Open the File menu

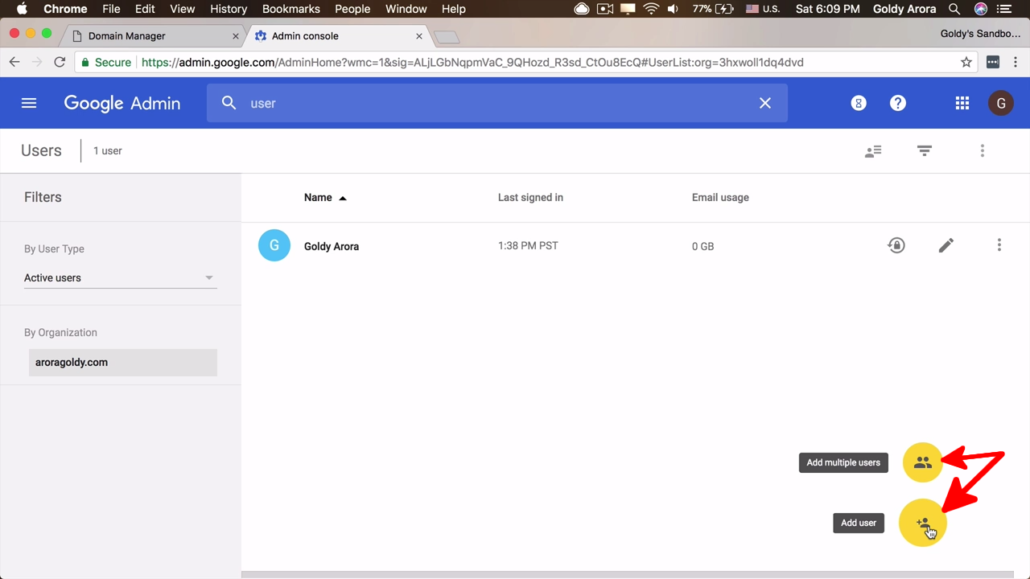click(x=111, y=9)
